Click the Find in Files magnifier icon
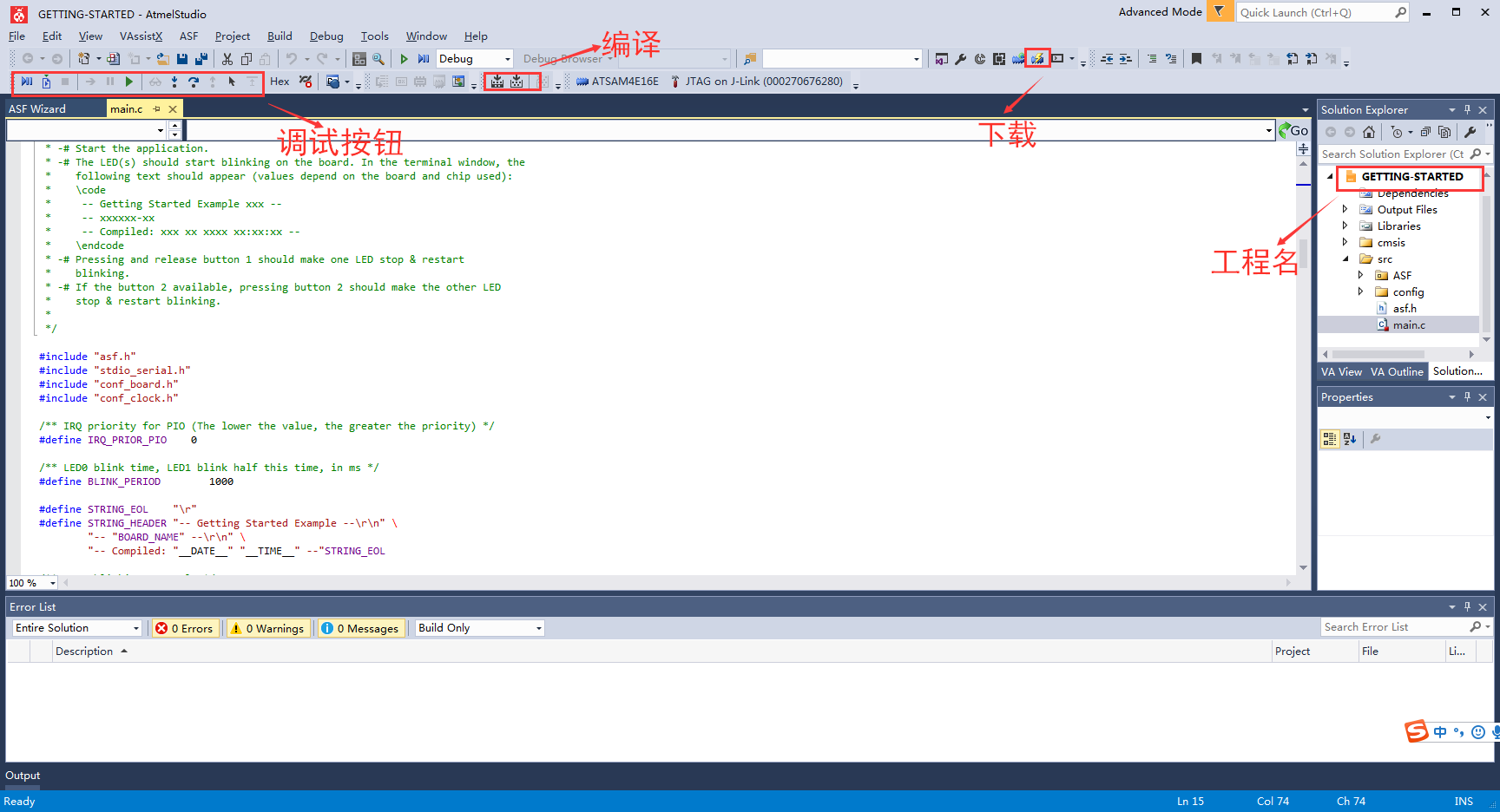The height and width of the screenshot is (812, 1500). pos(378,59)
